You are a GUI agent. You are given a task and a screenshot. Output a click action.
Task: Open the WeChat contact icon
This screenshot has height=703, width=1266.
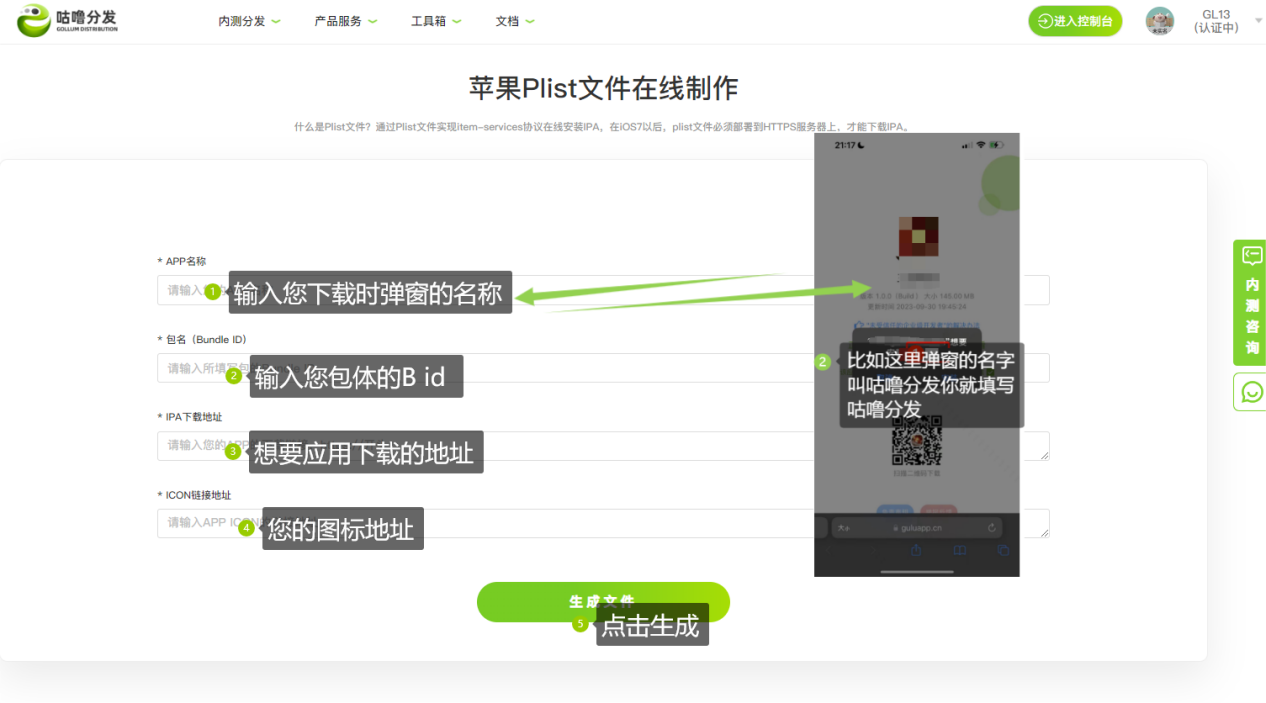[1251, 392]
